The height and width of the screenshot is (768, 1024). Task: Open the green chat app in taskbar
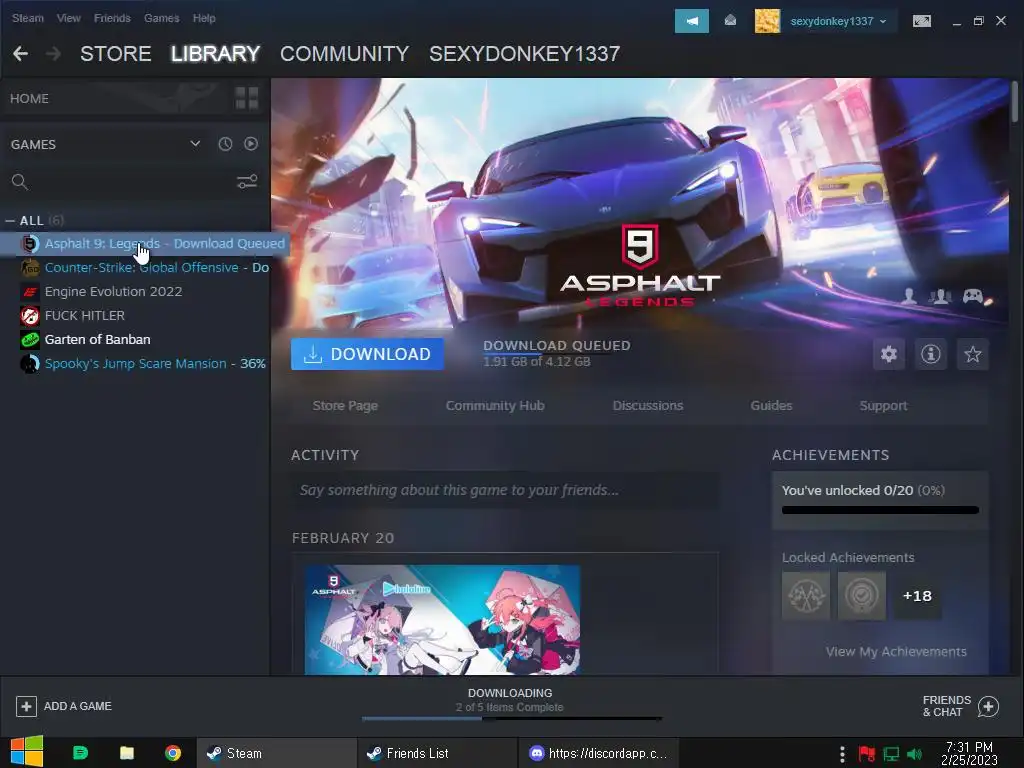pyautogui.click(x=80, y=753)
